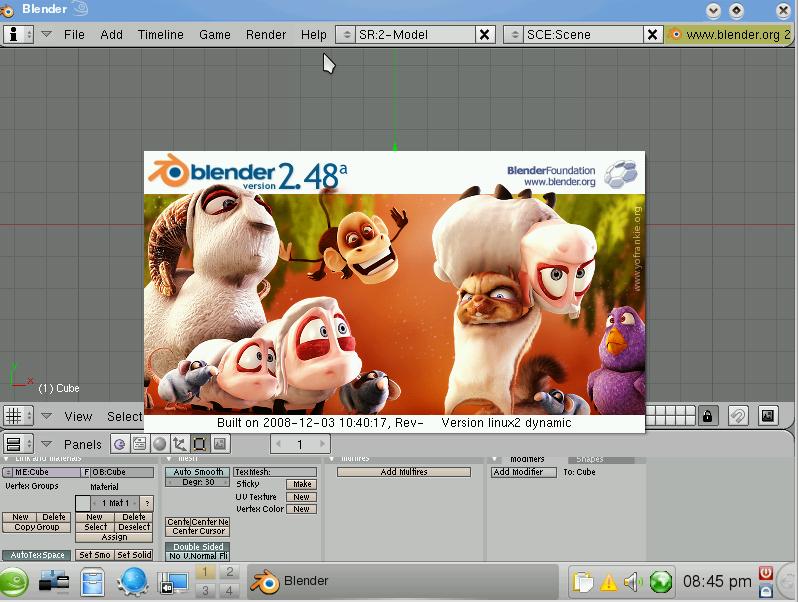
Task: Open the File menu
Action: (x=74, y=35)
